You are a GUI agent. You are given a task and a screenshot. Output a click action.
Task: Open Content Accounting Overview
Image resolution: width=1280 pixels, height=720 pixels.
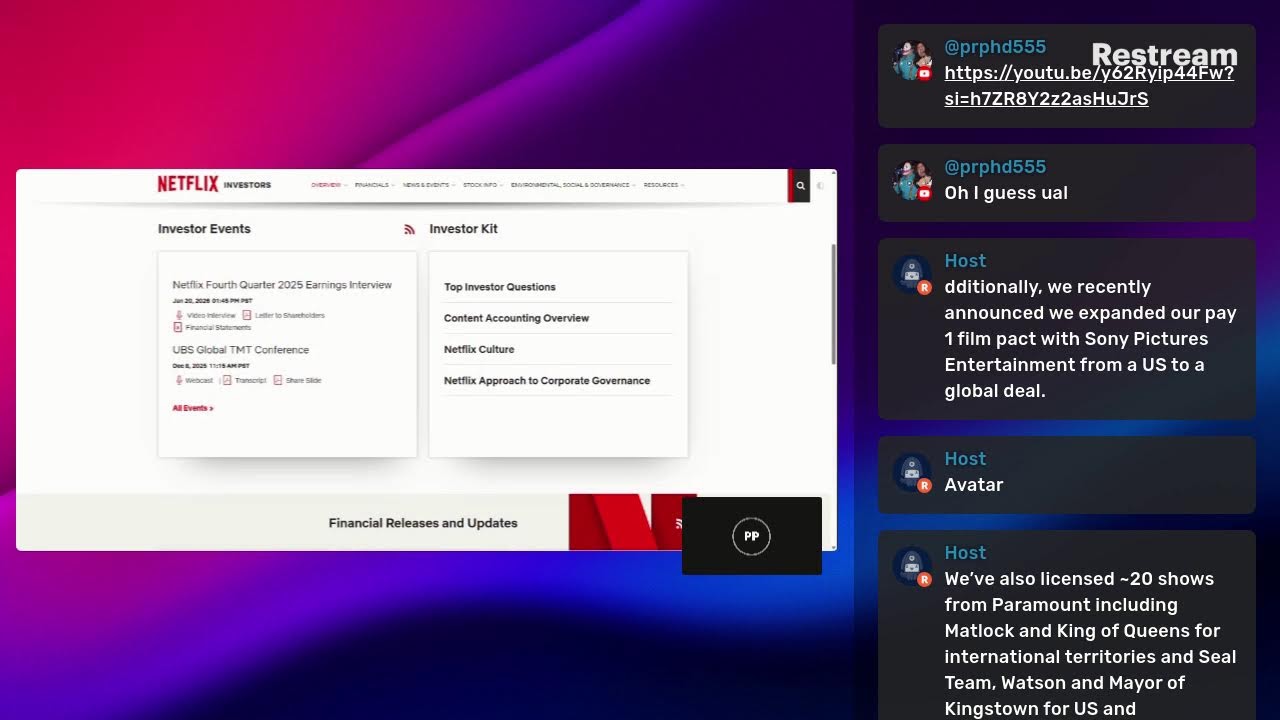click(x=516, y=318)
